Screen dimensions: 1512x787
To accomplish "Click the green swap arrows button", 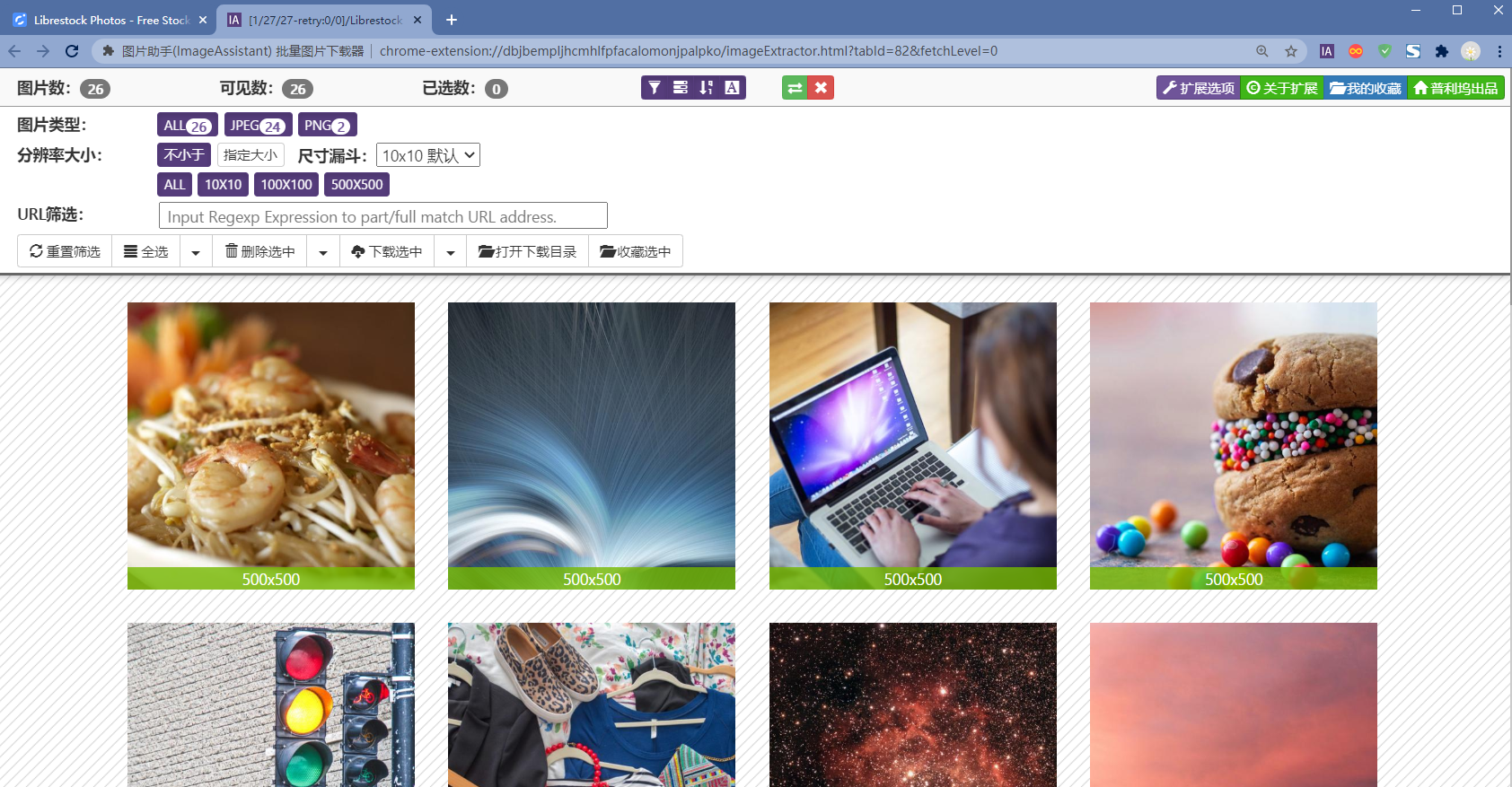I will [795, 88].
